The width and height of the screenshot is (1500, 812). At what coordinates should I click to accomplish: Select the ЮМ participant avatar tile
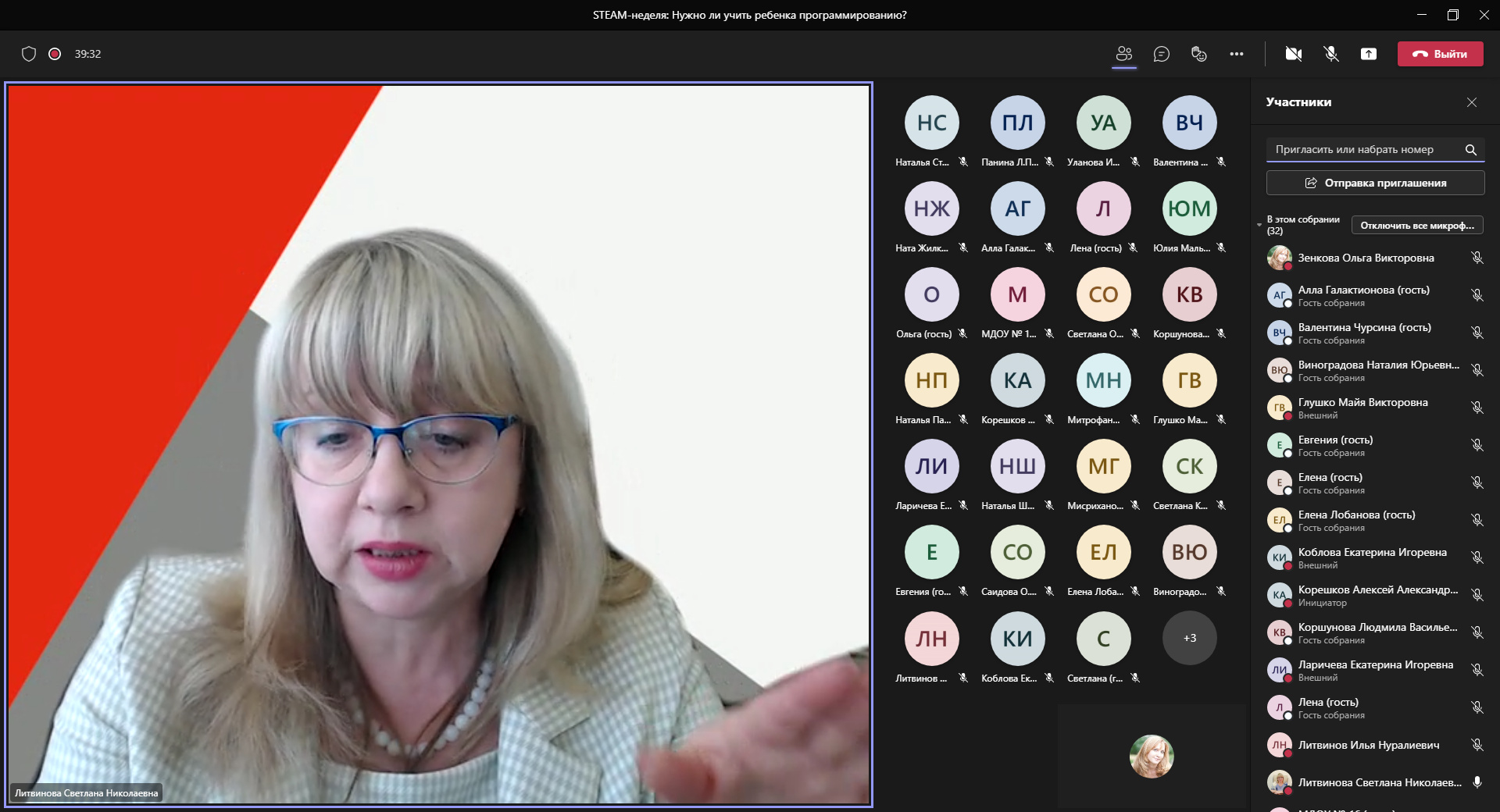click(x=1189, y=208)
